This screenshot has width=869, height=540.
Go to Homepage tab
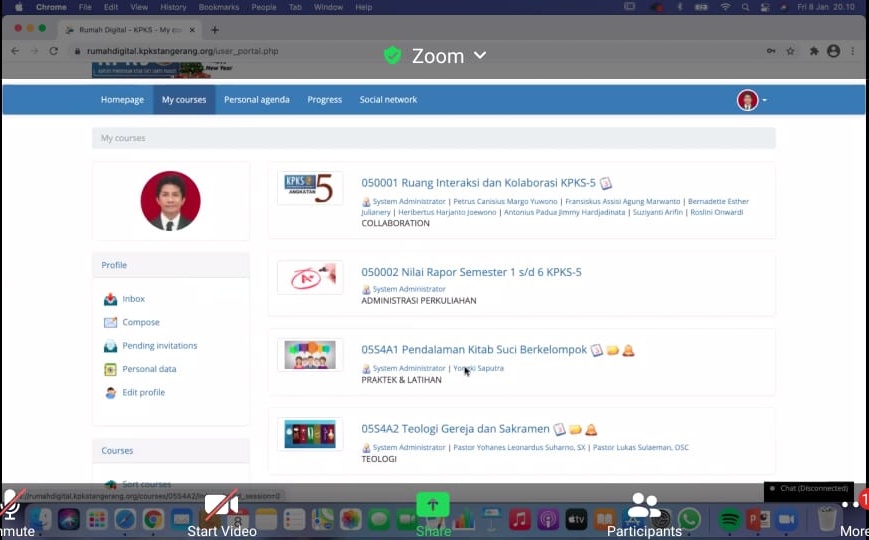click(x=122, y=100)
